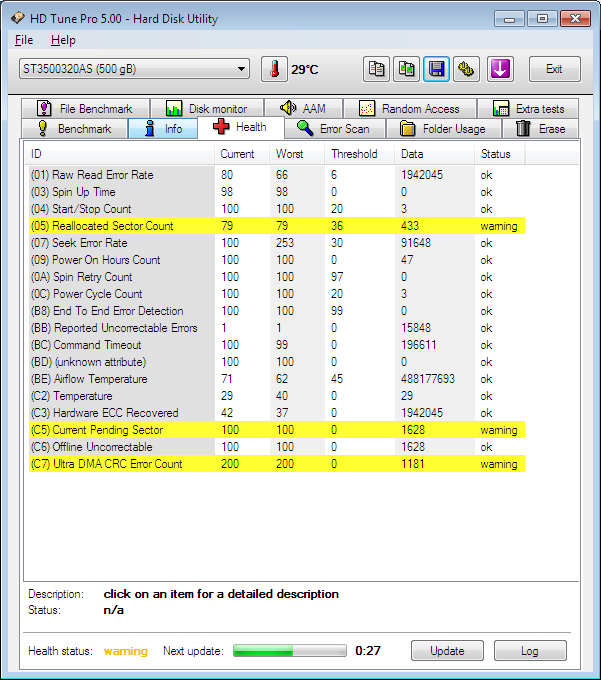Click the Threshold column header
This screenshot has height=680, width=601.
[x=355, y=154]
